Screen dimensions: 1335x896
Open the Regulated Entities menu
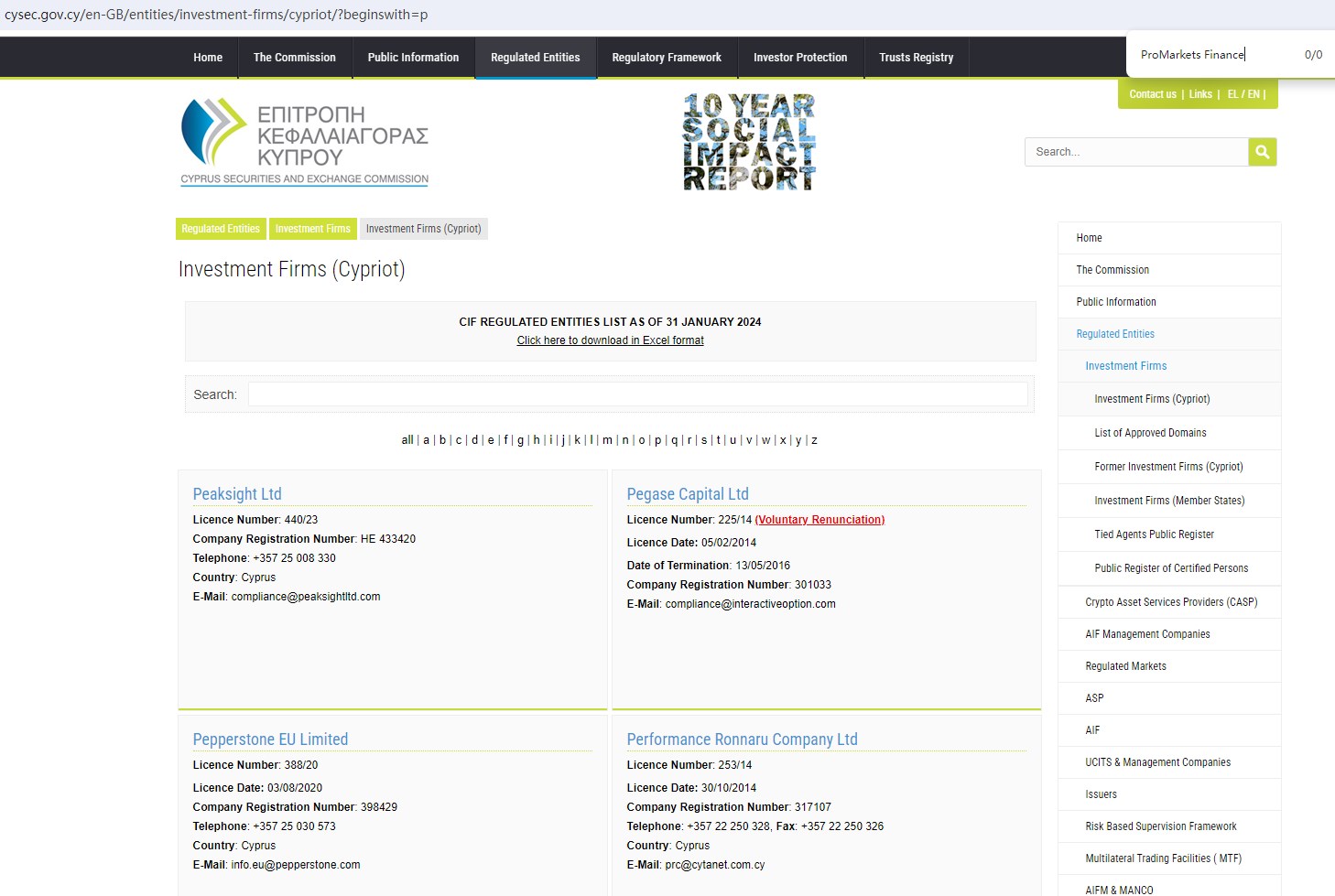535,58
